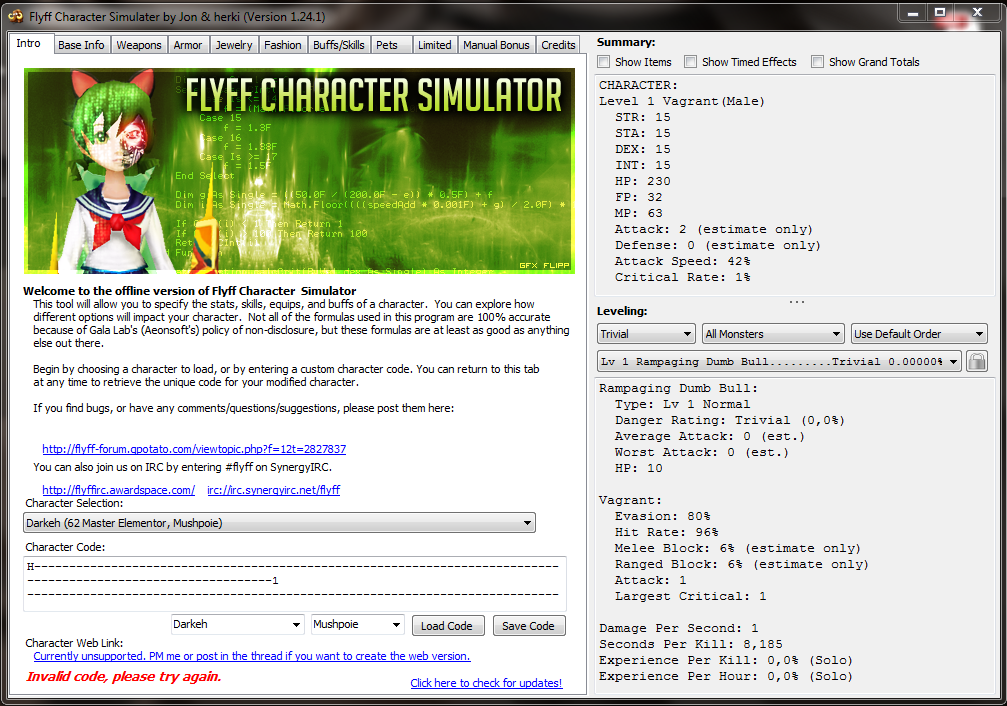This screenshot has width=1007, height=706.
Task: Click the Invalid code error message
Action: point(123,676)
